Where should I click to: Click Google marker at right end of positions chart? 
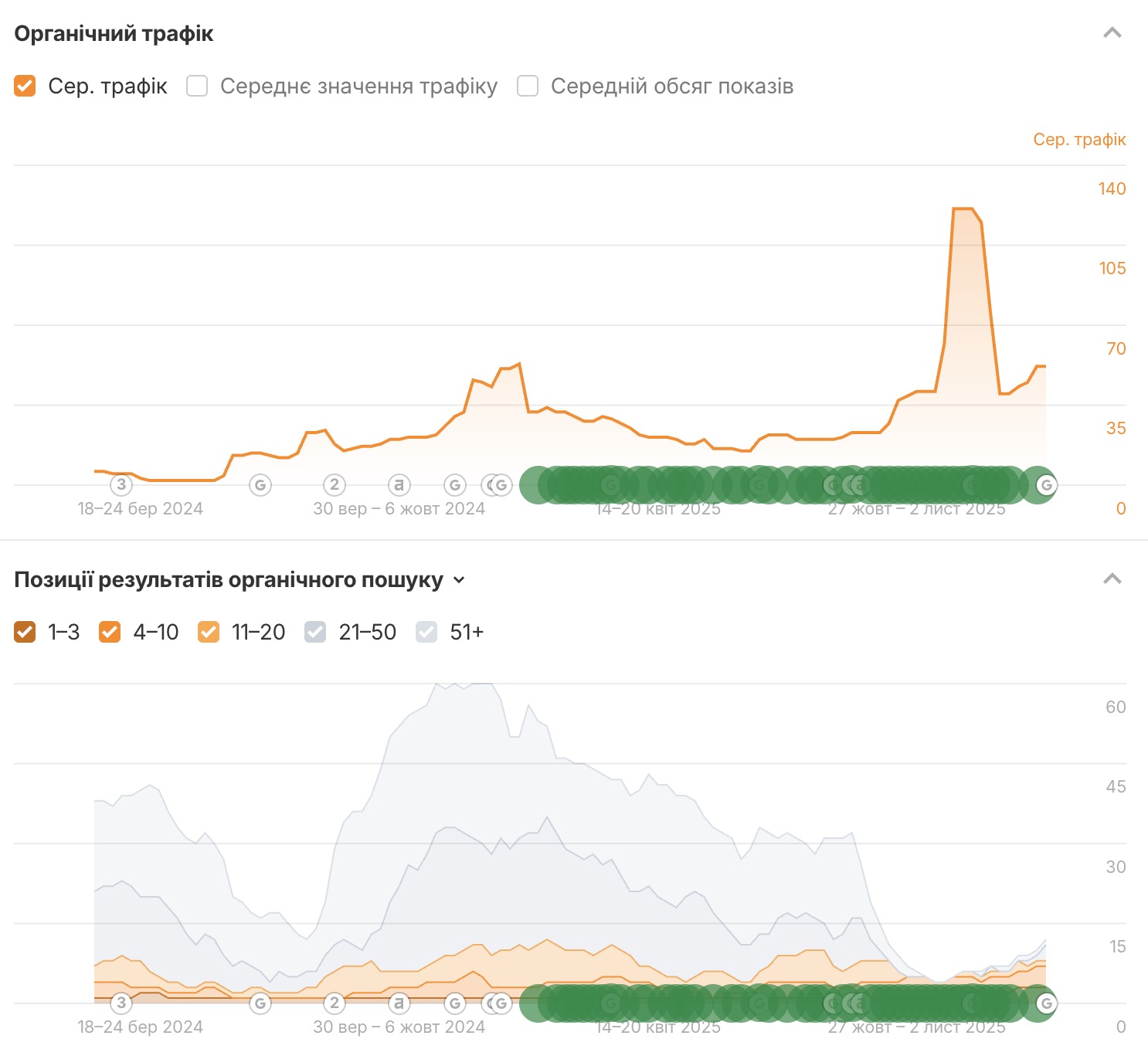pos(1046,1003)
